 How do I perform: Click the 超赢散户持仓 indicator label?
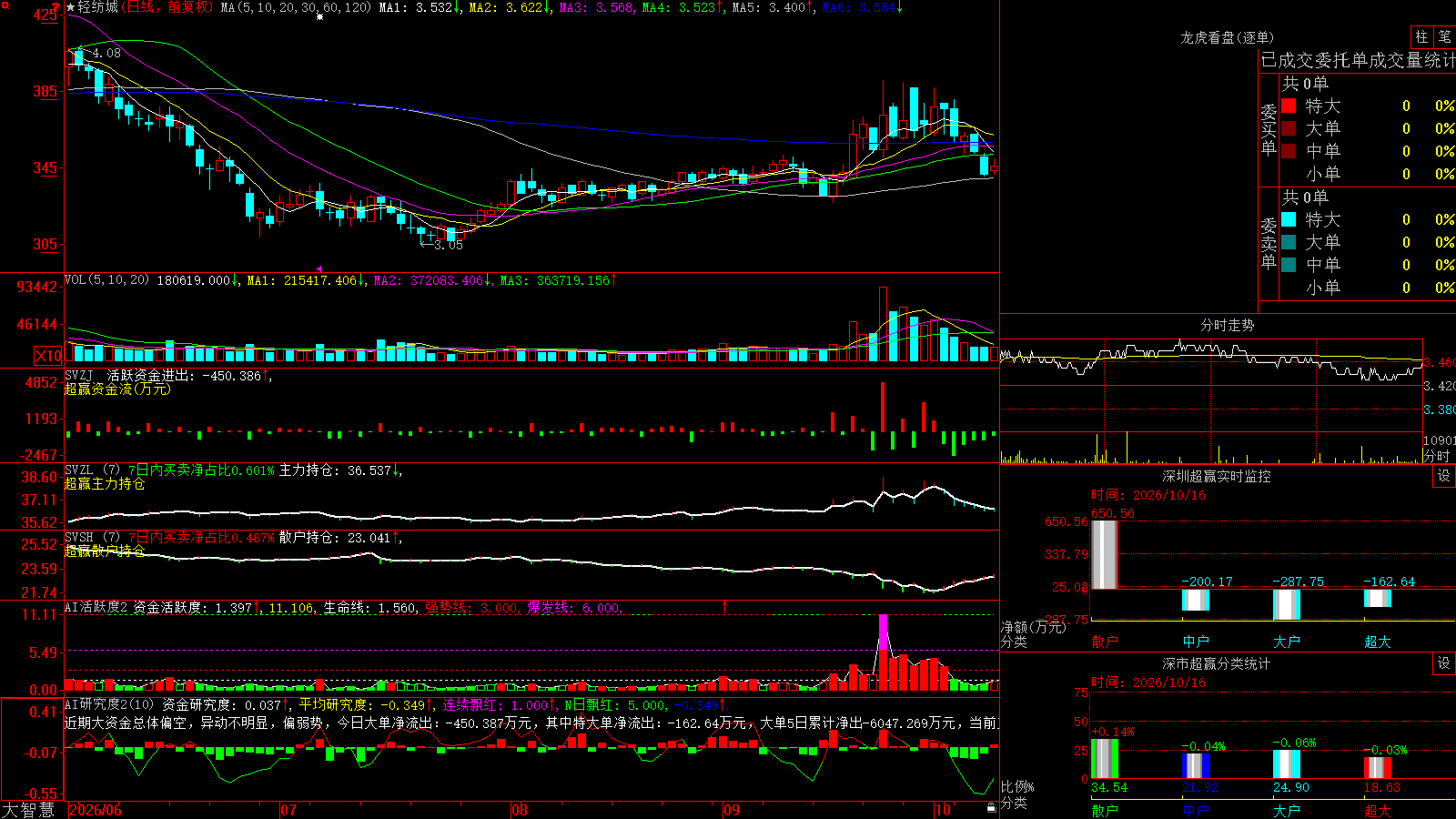105,551
